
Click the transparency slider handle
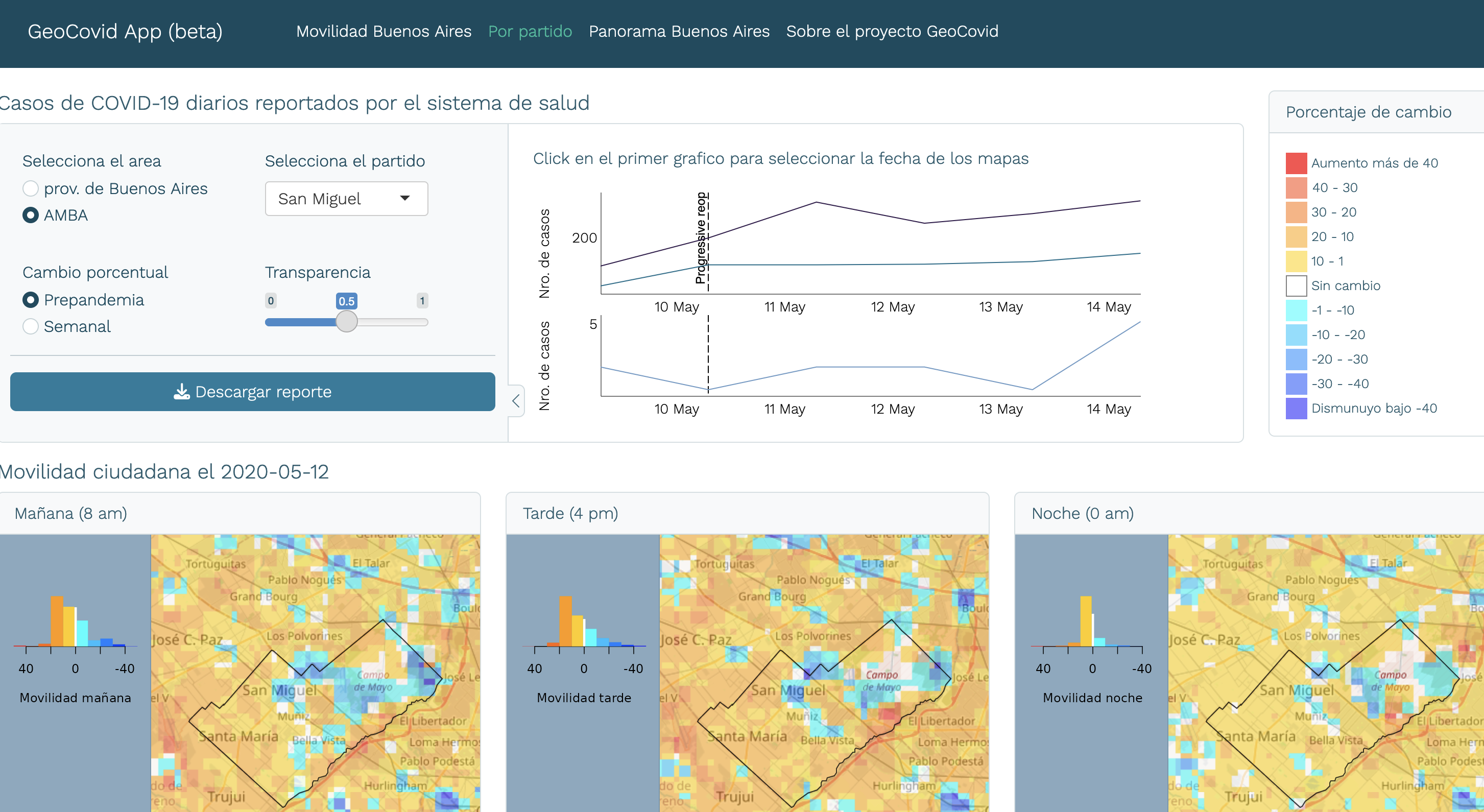[346, 322]
